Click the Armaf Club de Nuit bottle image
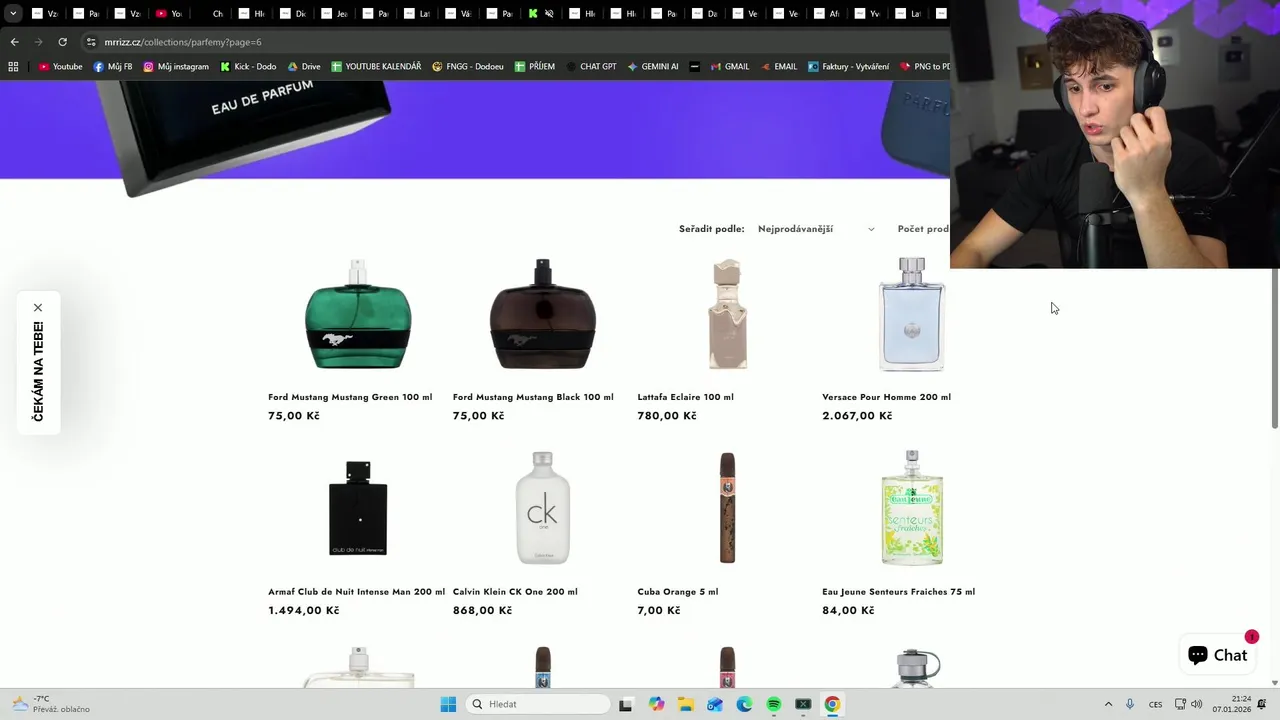 pos(358,508)
